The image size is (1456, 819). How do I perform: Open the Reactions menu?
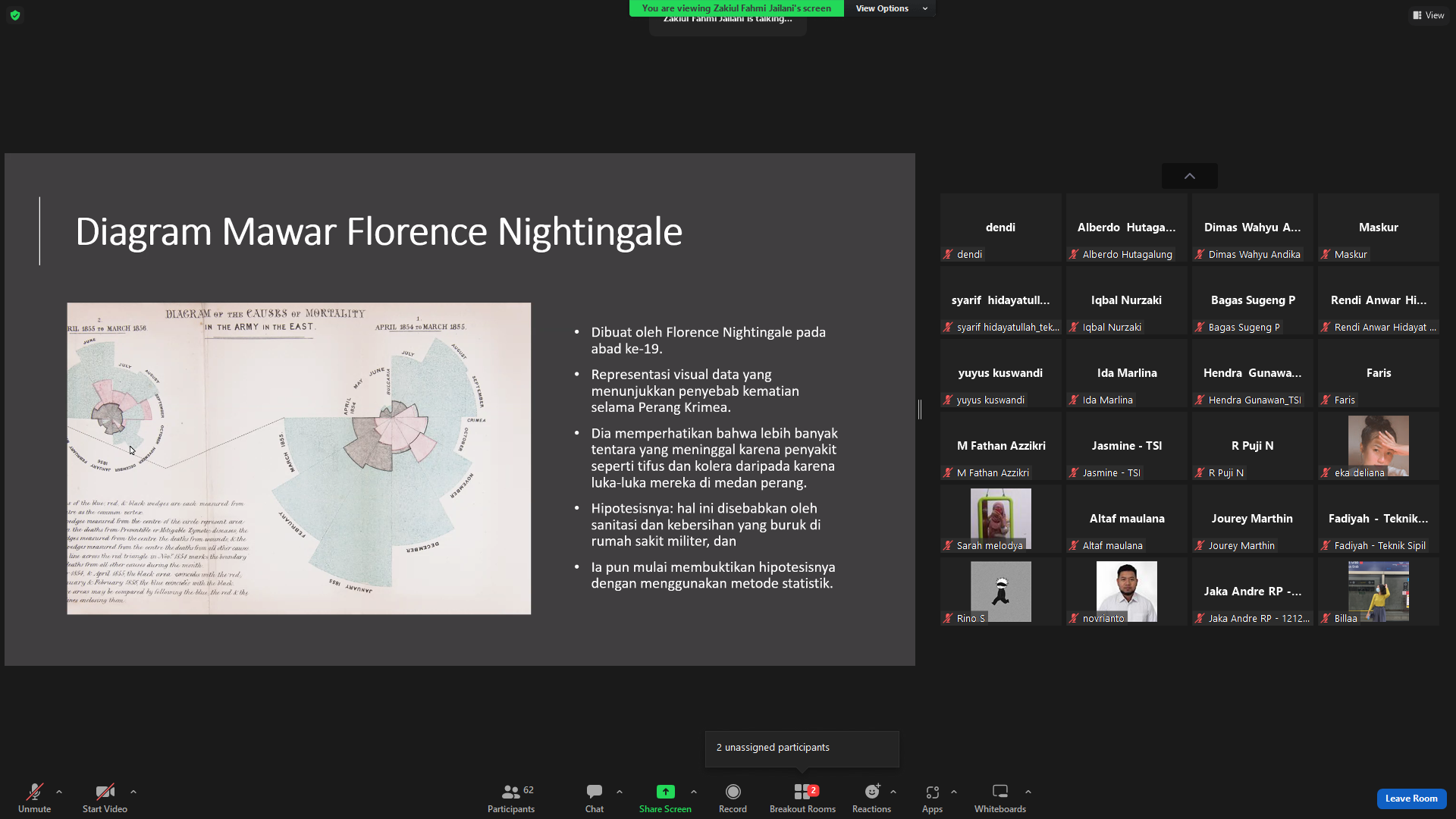(x=871, y=798)
